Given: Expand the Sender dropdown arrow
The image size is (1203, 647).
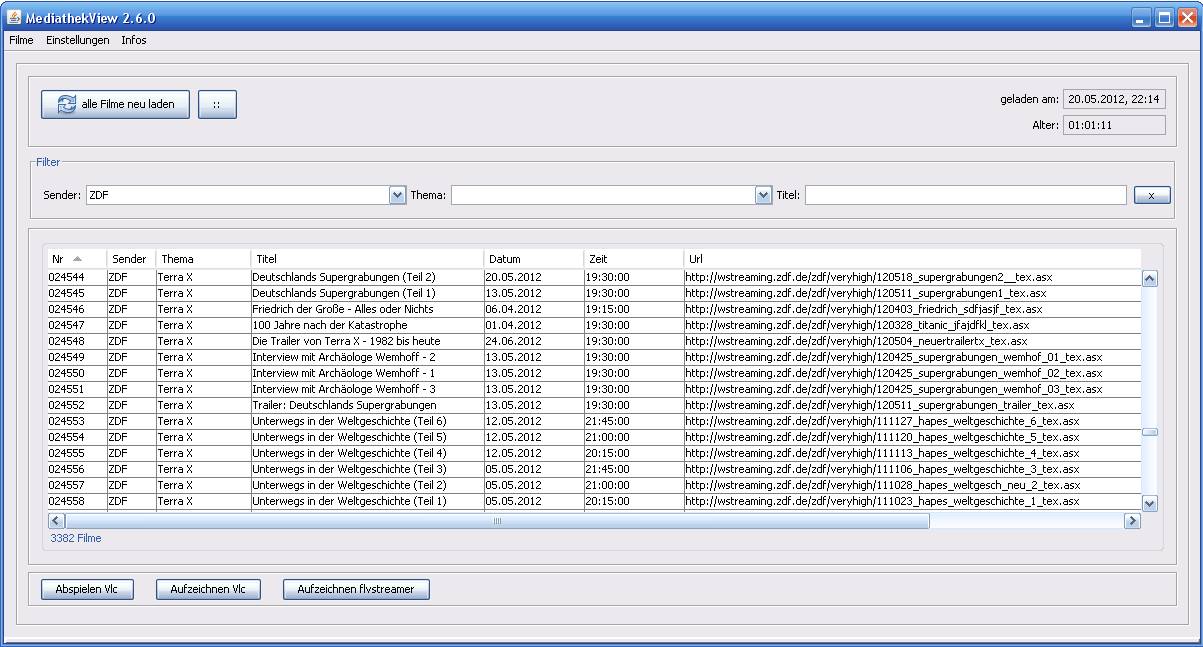Looking at the screenshot, I should click(x=397, y=195).
